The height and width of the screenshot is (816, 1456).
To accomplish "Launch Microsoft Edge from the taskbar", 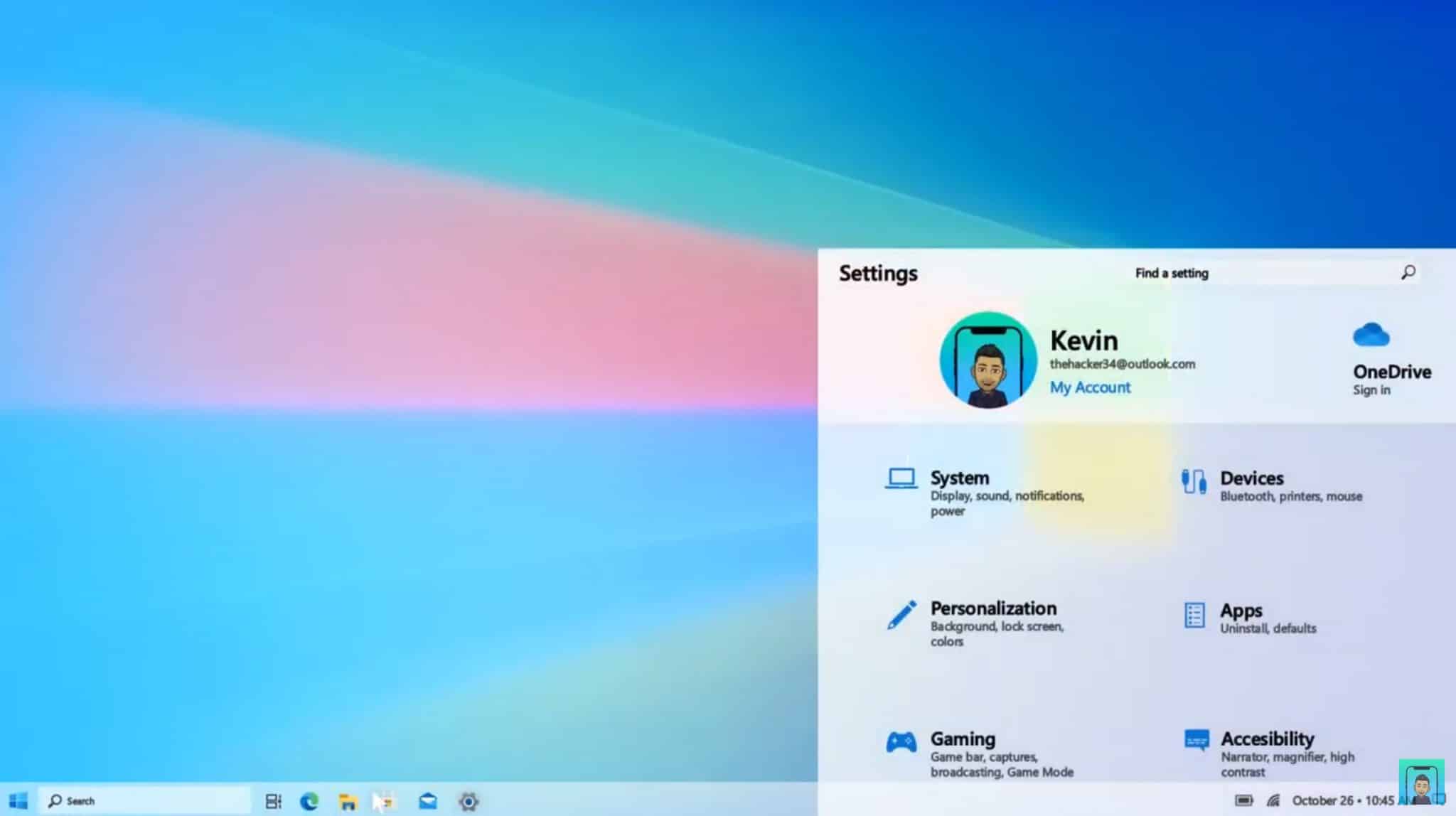I will [311, 800].
